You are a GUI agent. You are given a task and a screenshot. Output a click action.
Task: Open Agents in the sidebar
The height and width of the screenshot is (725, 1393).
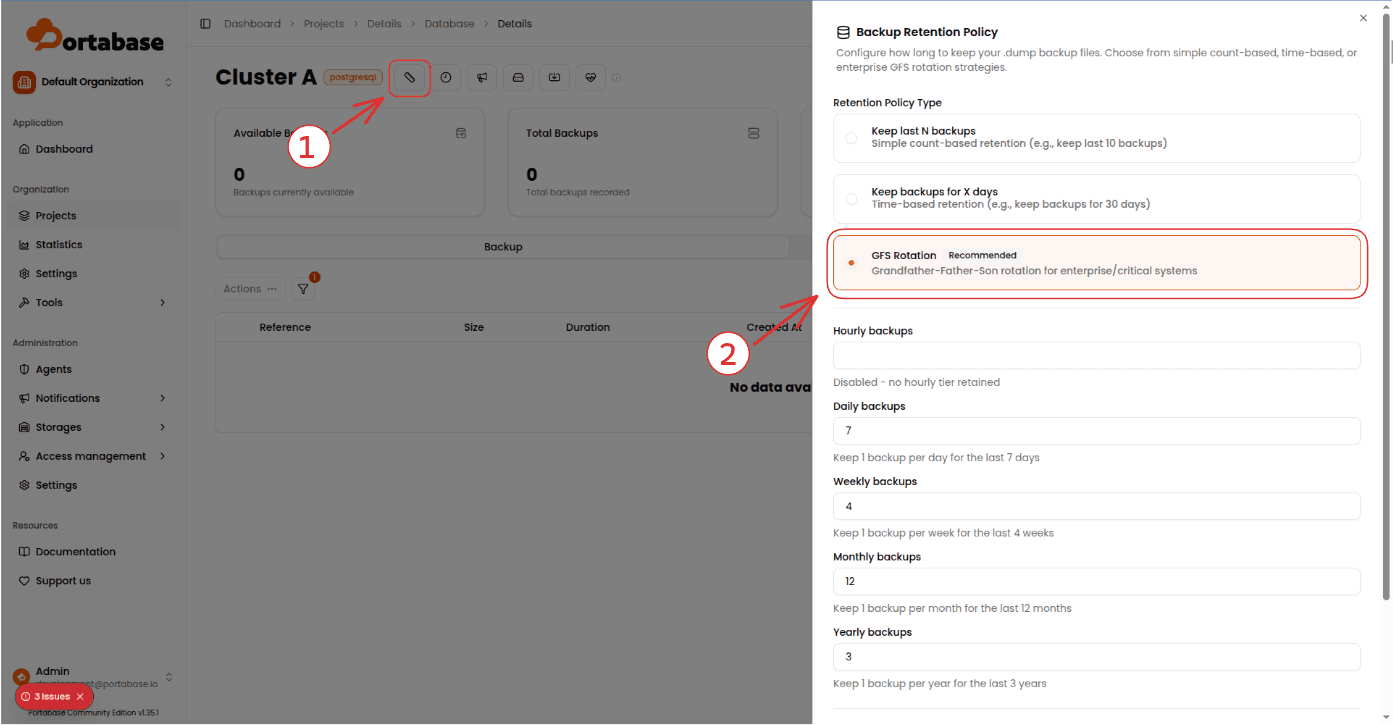[x=92, y=369]
